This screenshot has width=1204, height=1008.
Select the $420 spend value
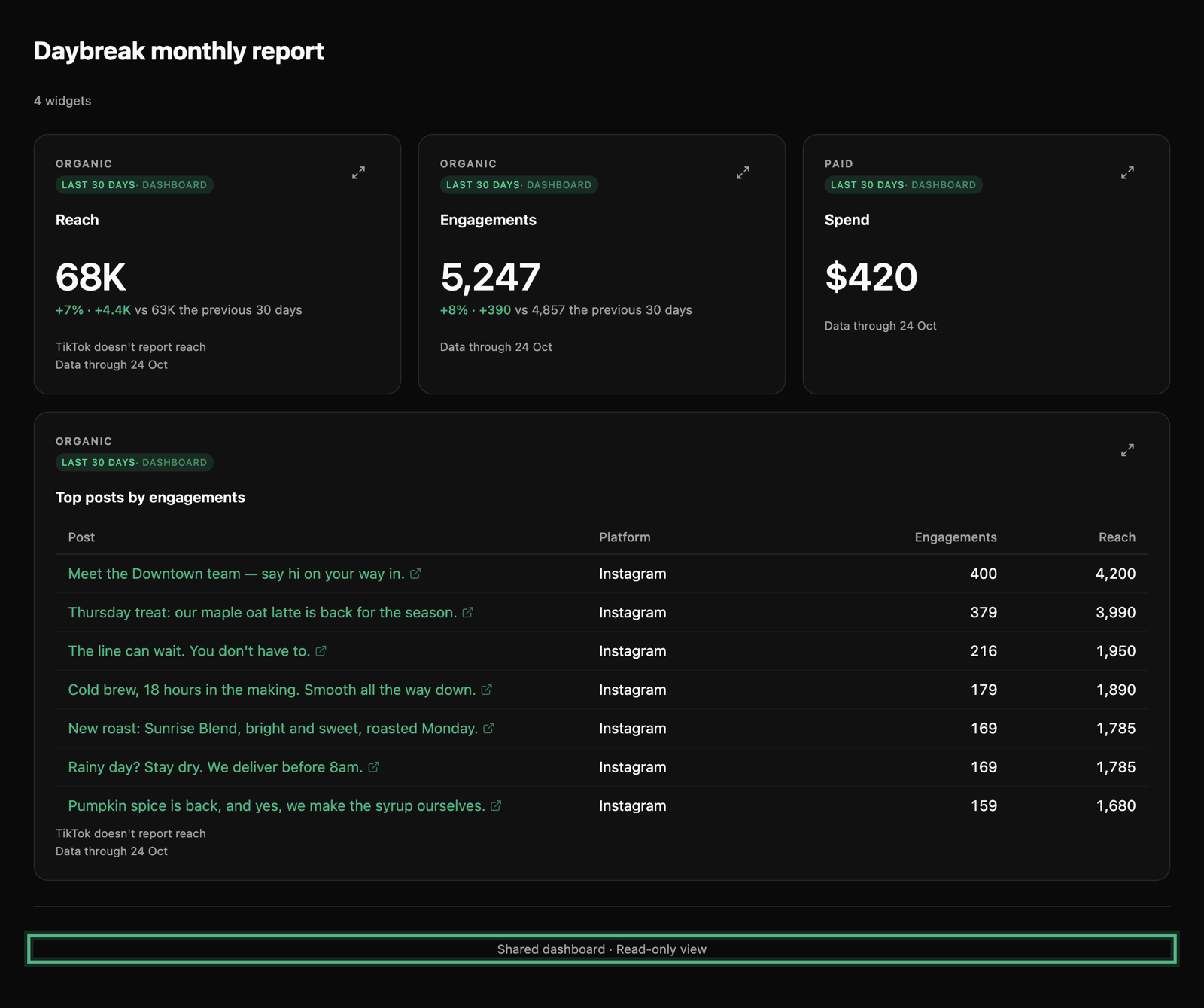pos(871,277)
